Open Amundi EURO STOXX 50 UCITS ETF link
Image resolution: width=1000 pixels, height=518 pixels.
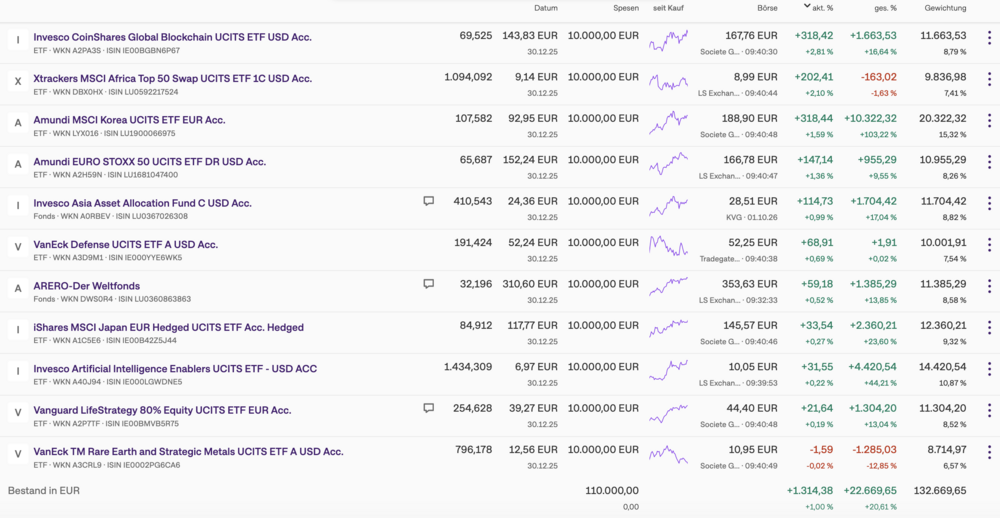pos(149,161)
